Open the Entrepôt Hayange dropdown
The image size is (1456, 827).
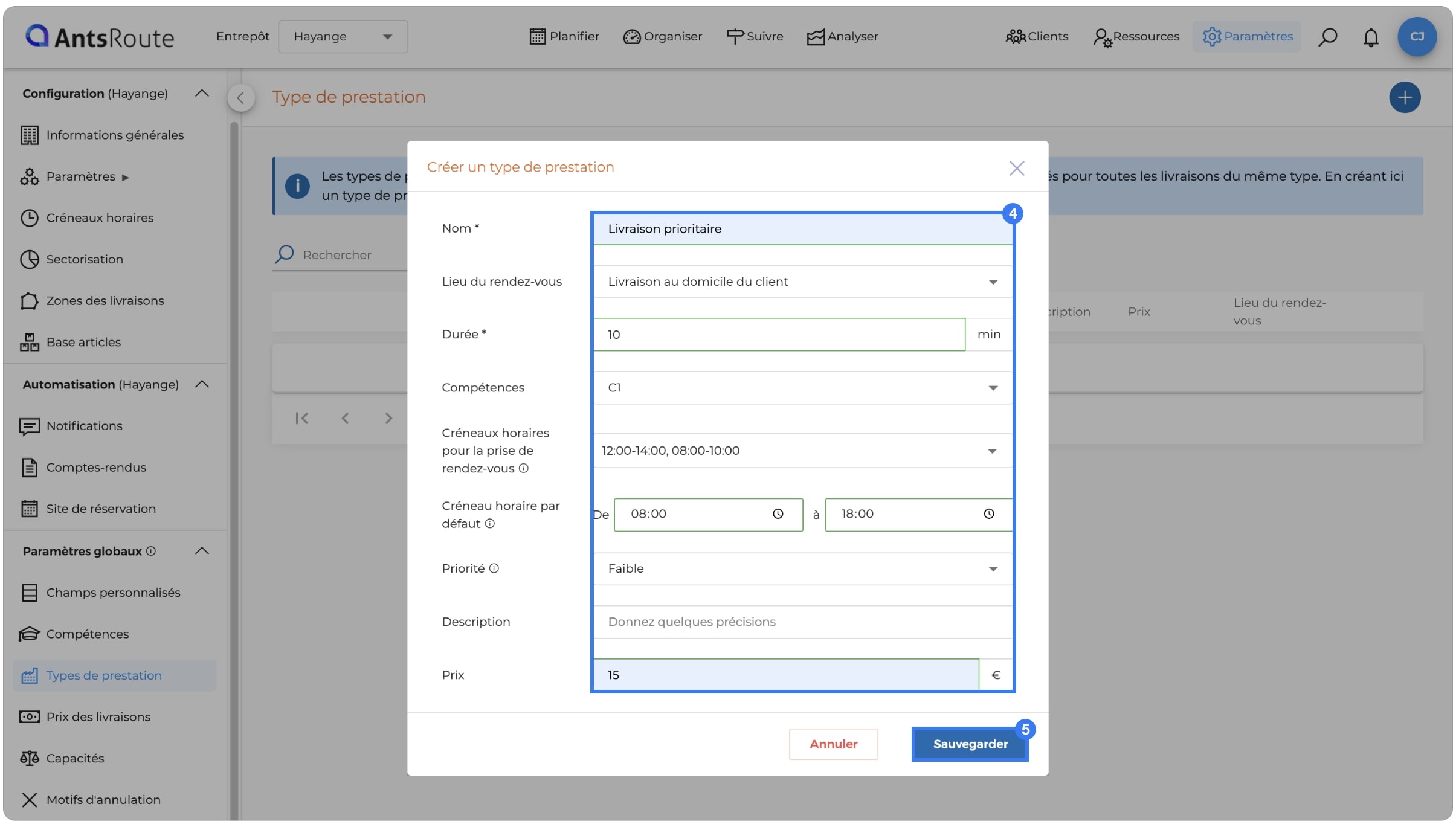343,37
